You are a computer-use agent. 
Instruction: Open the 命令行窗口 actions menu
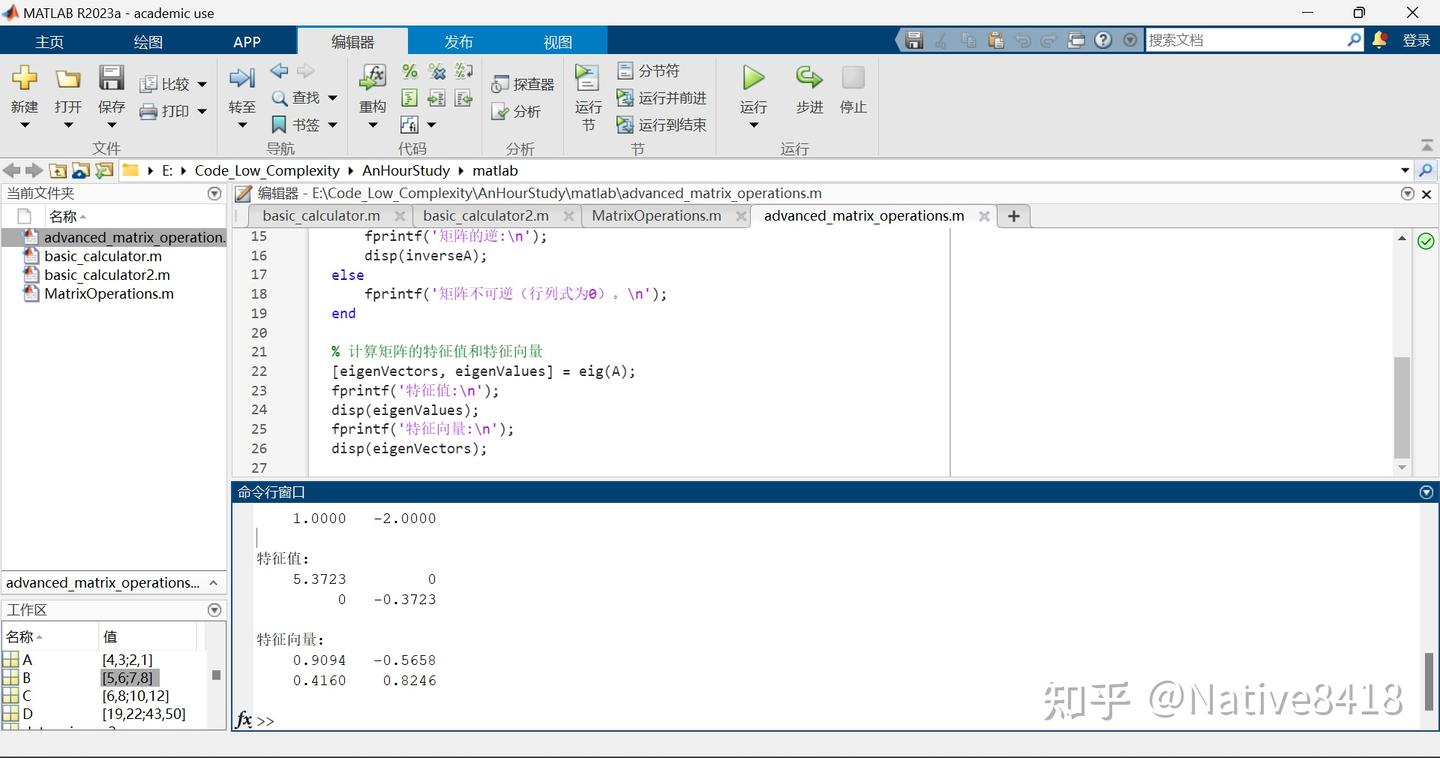tap(1426, 492)
